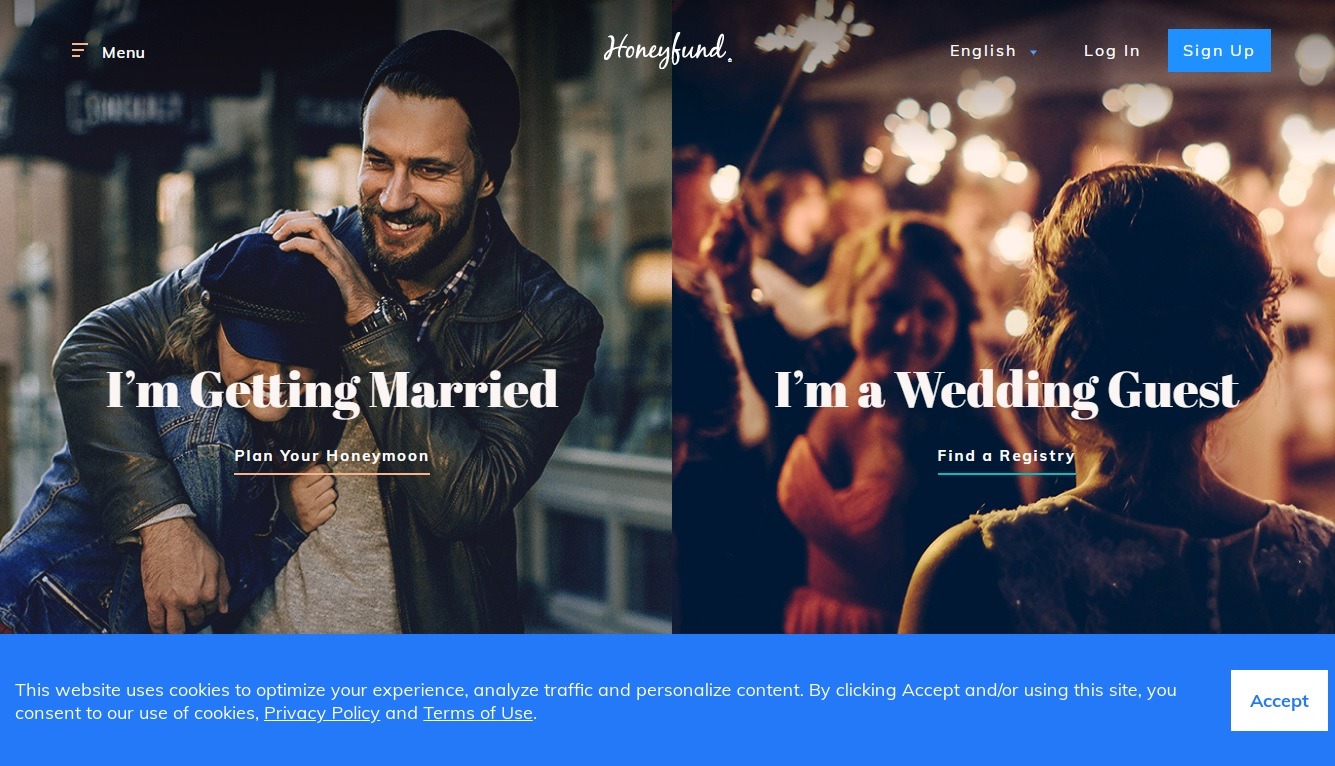1335x766 pixels.
Task: Open the hamburger menu icon
Action: (x=80, y=51)
